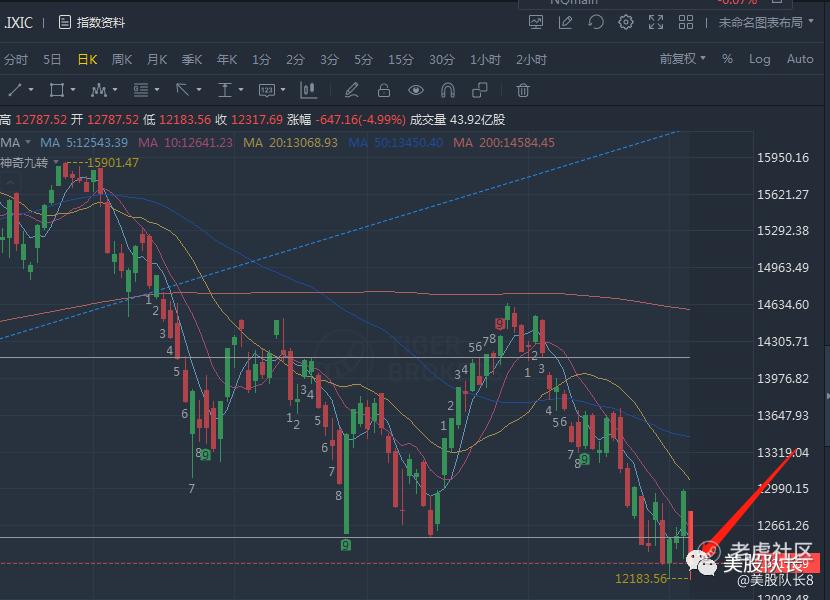Switch to 15分 fifteen-minute interval
This screenshot has height=600, width=830.
[401, 59]
